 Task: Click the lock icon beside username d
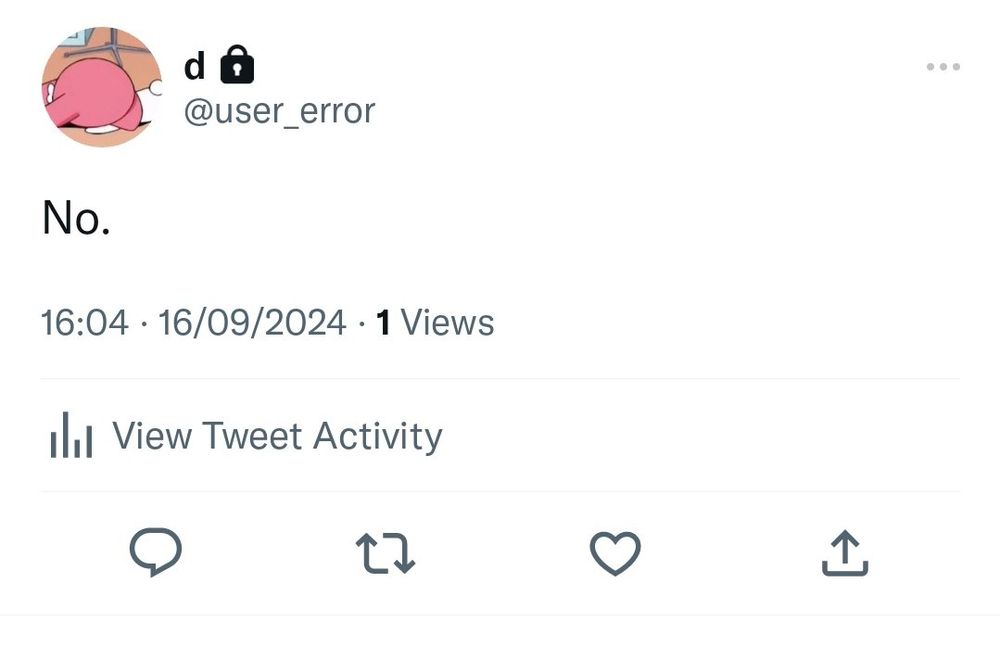(237, 63)
